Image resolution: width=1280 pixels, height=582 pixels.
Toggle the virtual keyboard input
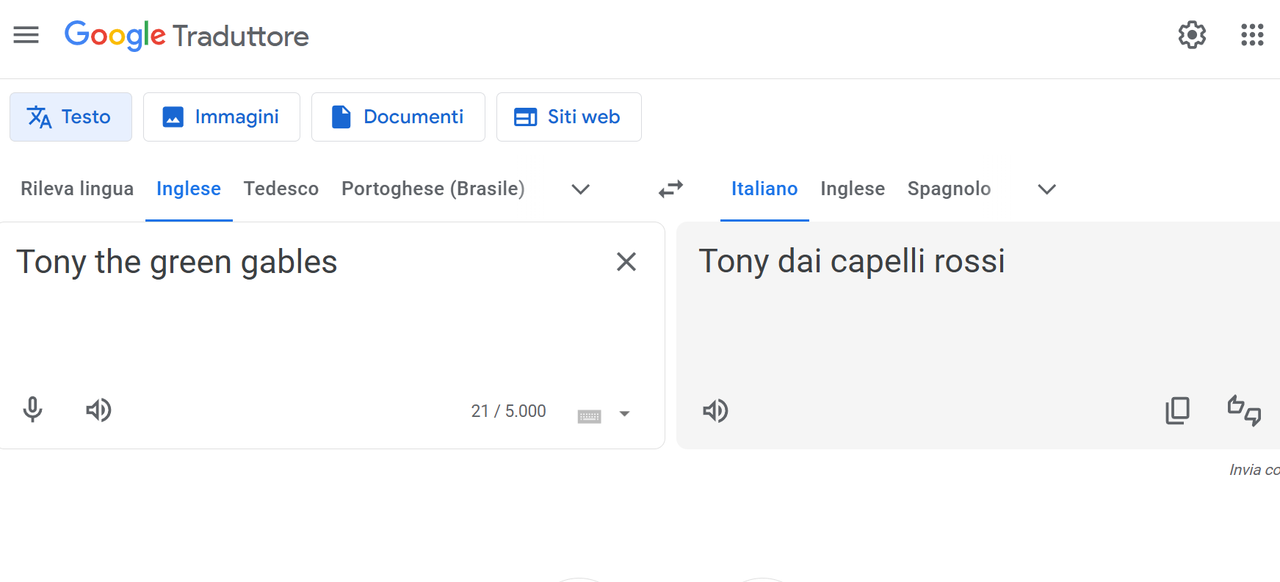(590, 415)
